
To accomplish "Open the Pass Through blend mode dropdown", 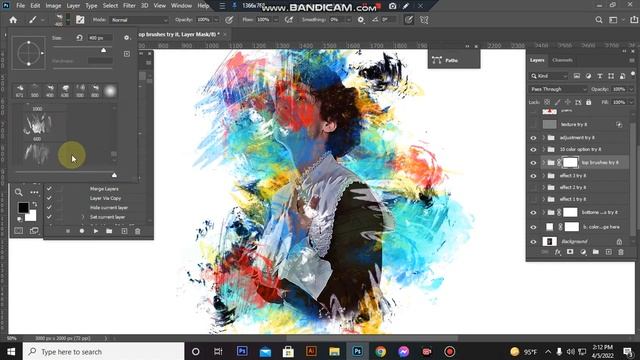I will pyautogui.click(x=558, y=89).
